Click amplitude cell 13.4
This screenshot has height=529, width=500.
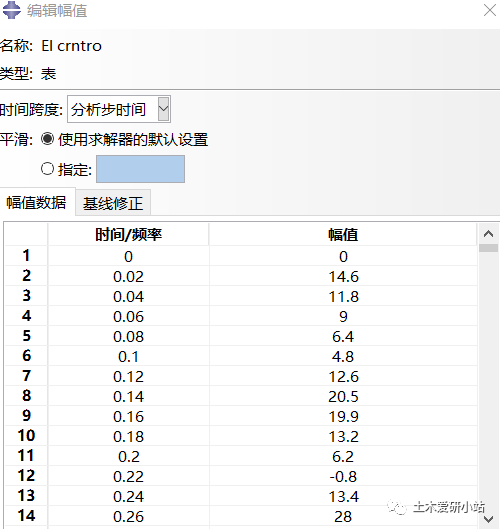[343, 496]
